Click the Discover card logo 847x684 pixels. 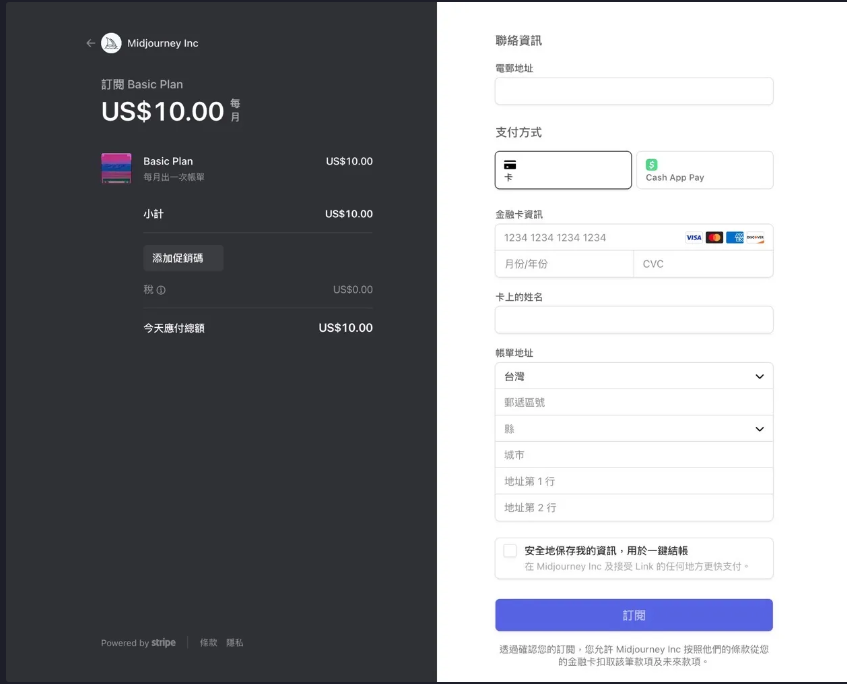tap(755, 238)
